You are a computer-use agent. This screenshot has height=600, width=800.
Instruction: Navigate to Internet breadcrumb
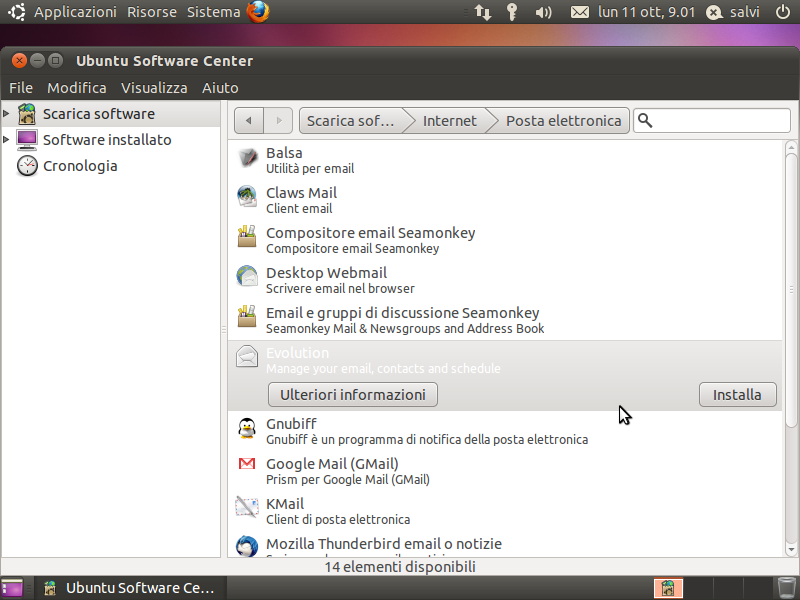coord(449,121)
